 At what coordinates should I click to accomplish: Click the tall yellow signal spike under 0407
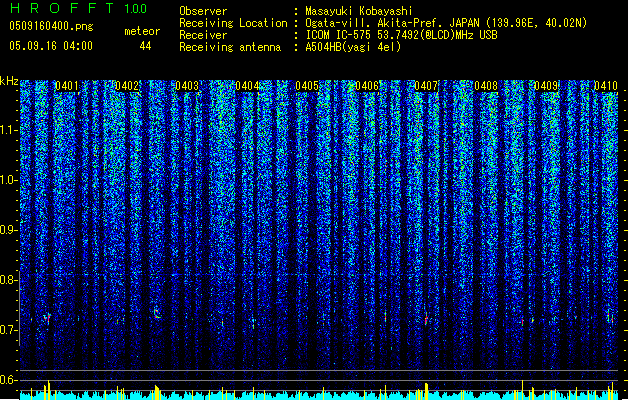[426, 391]
